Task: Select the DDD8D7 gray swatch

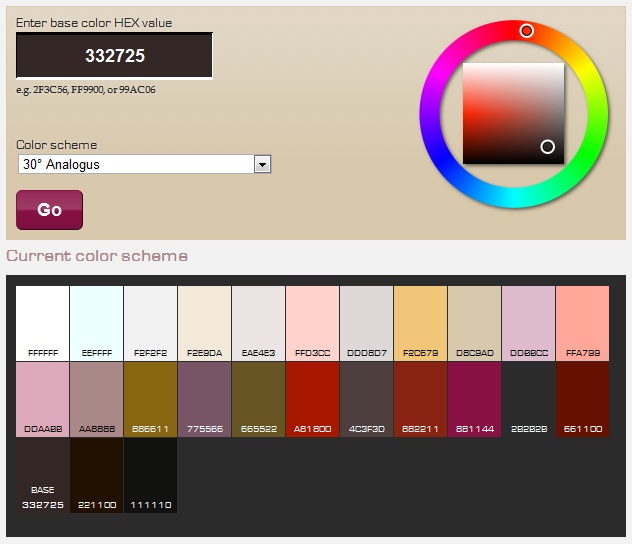Action: point(367,324)
